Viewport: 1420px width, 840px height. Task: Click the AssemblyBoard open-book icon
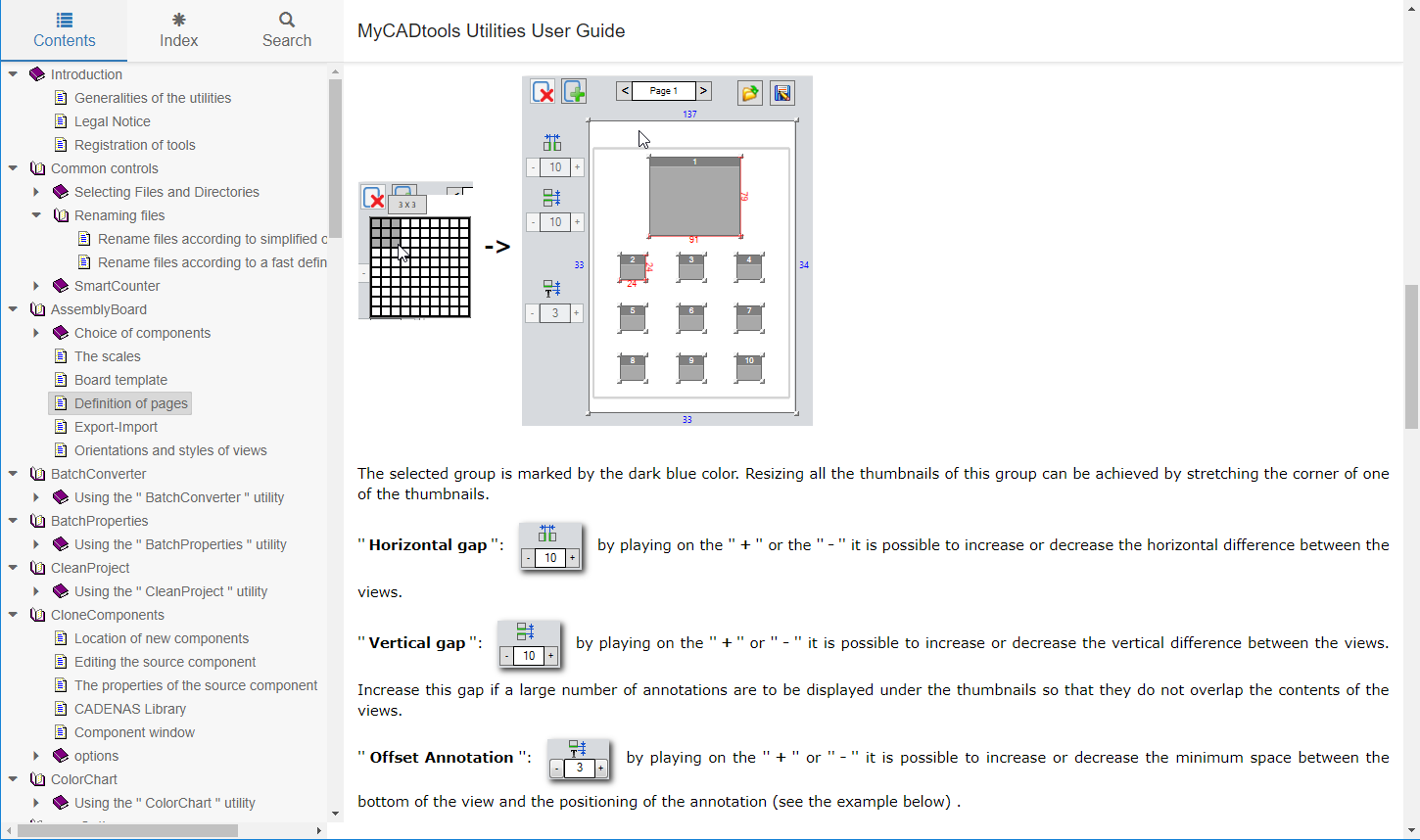[x=37, y=309]
